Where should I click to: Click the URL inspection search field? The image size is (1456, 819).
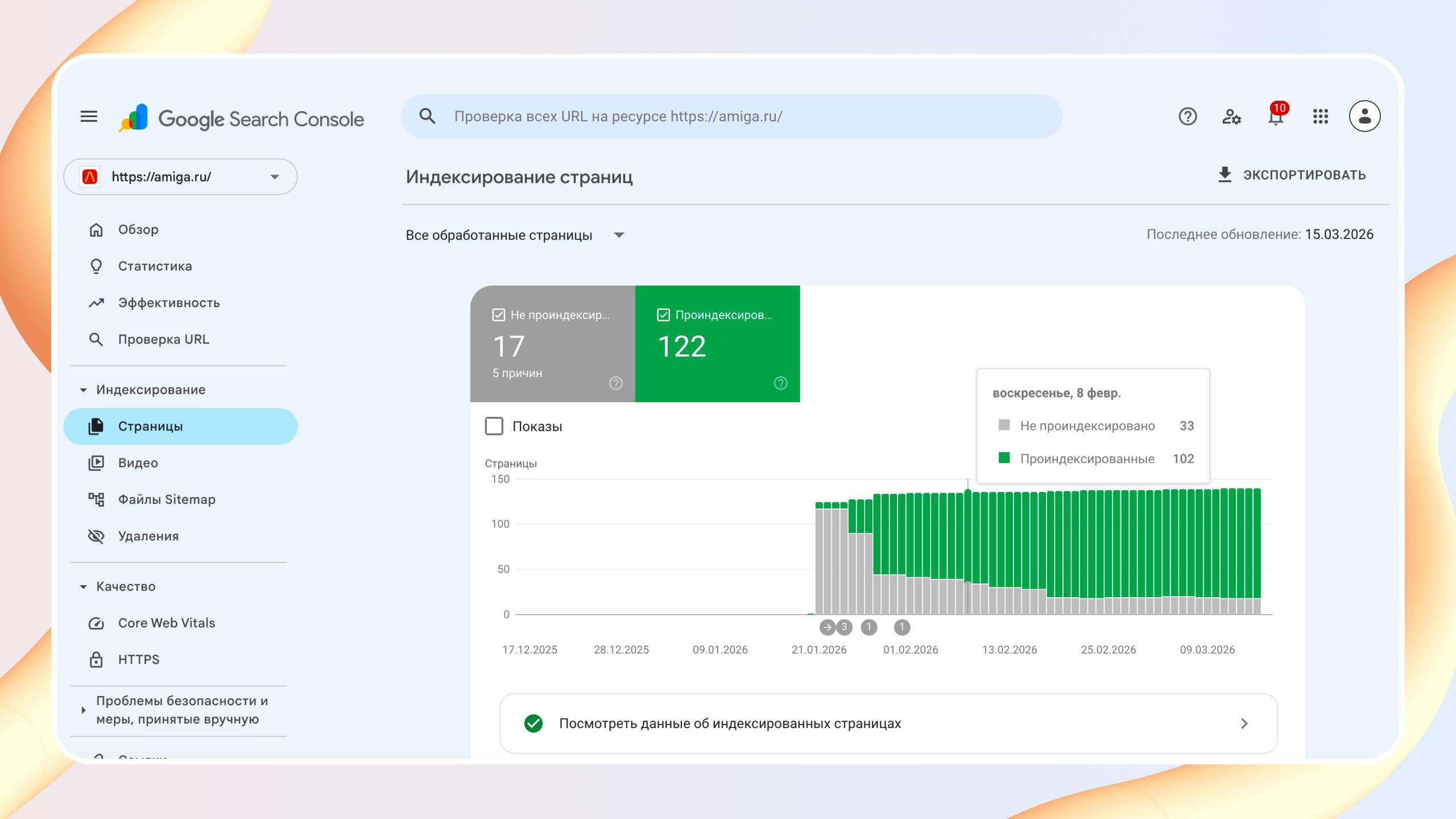(x=731, y=117)
